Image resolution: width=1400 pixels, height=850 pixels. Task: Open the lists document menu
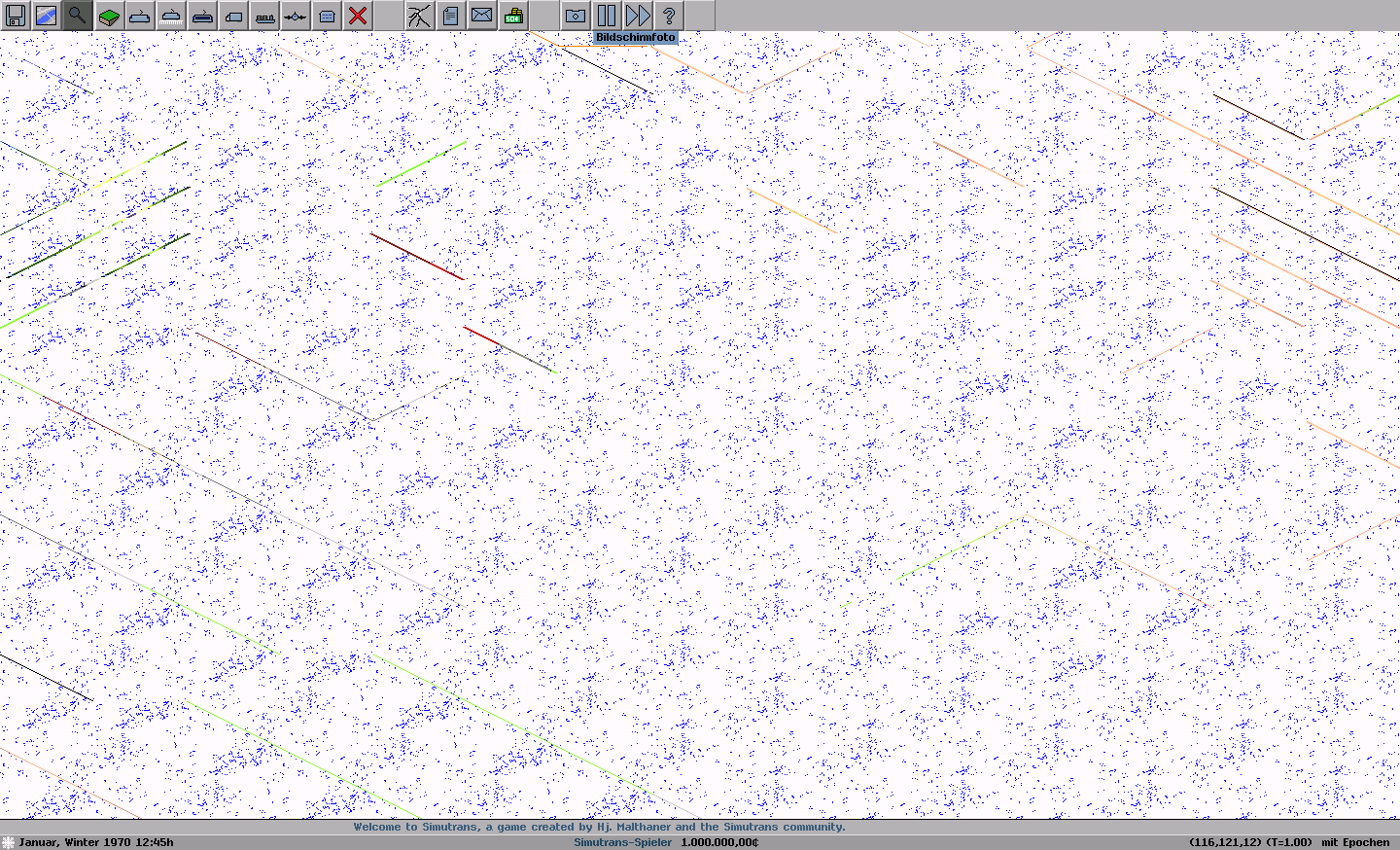pos(451,16)
